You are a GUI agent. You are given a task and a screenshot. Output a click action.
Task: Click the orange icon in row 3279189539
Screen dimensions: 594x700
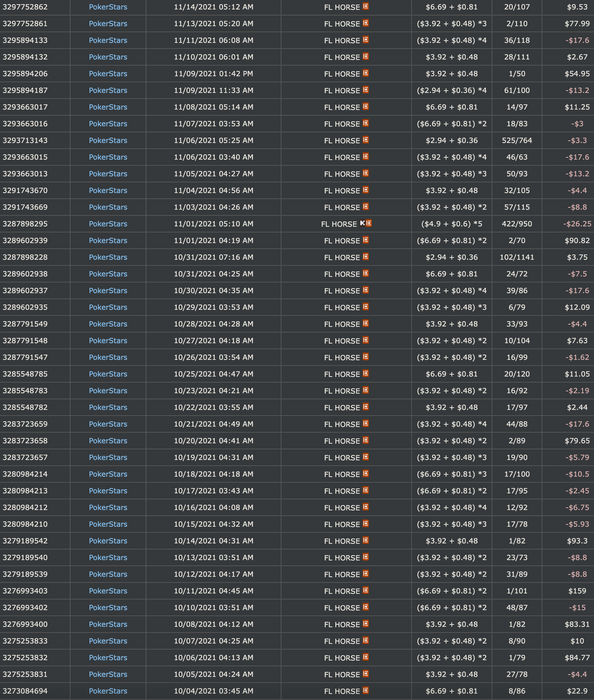click(366, 574)
